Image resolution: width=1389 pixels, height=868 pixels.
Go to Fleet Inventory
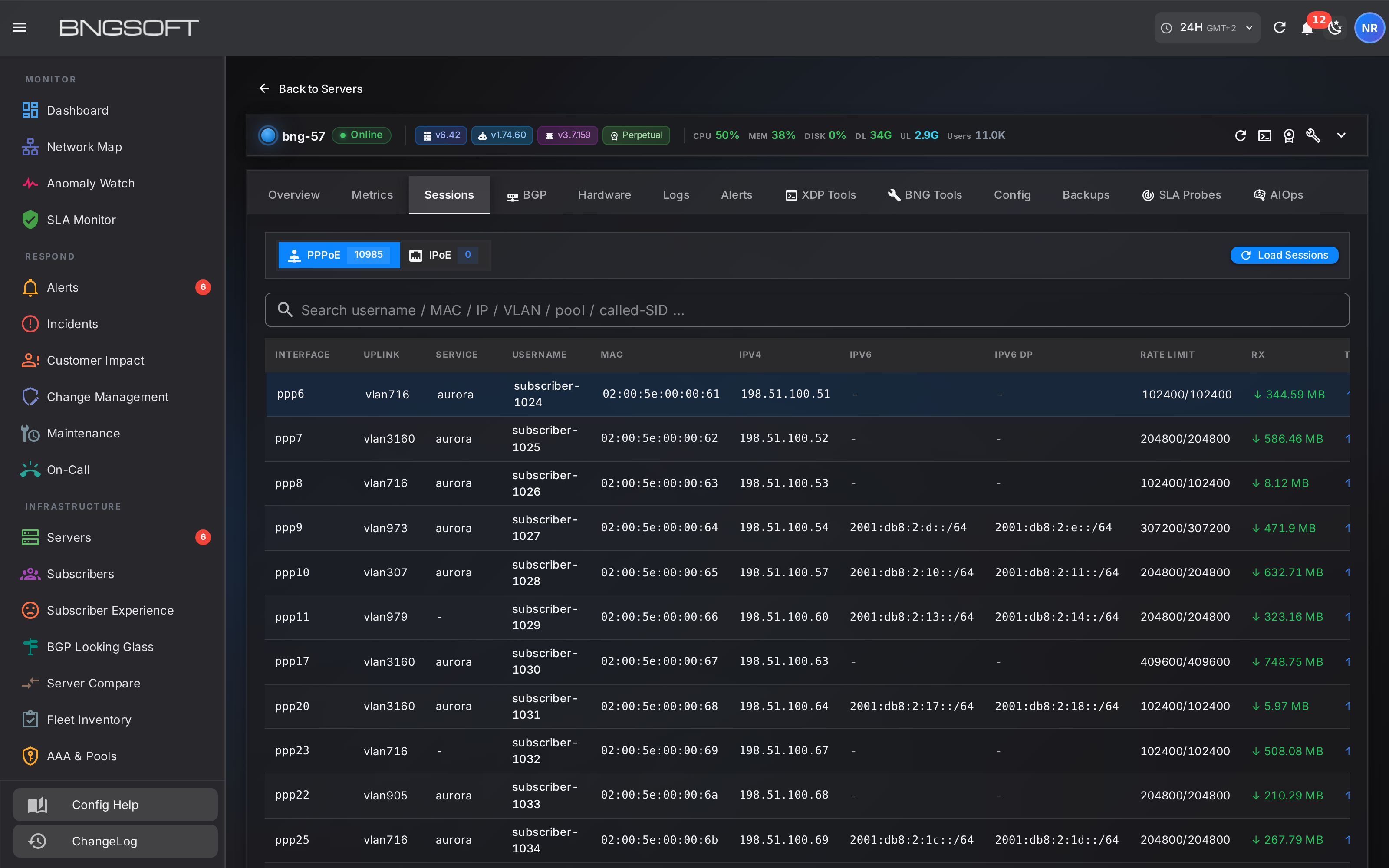112,720
